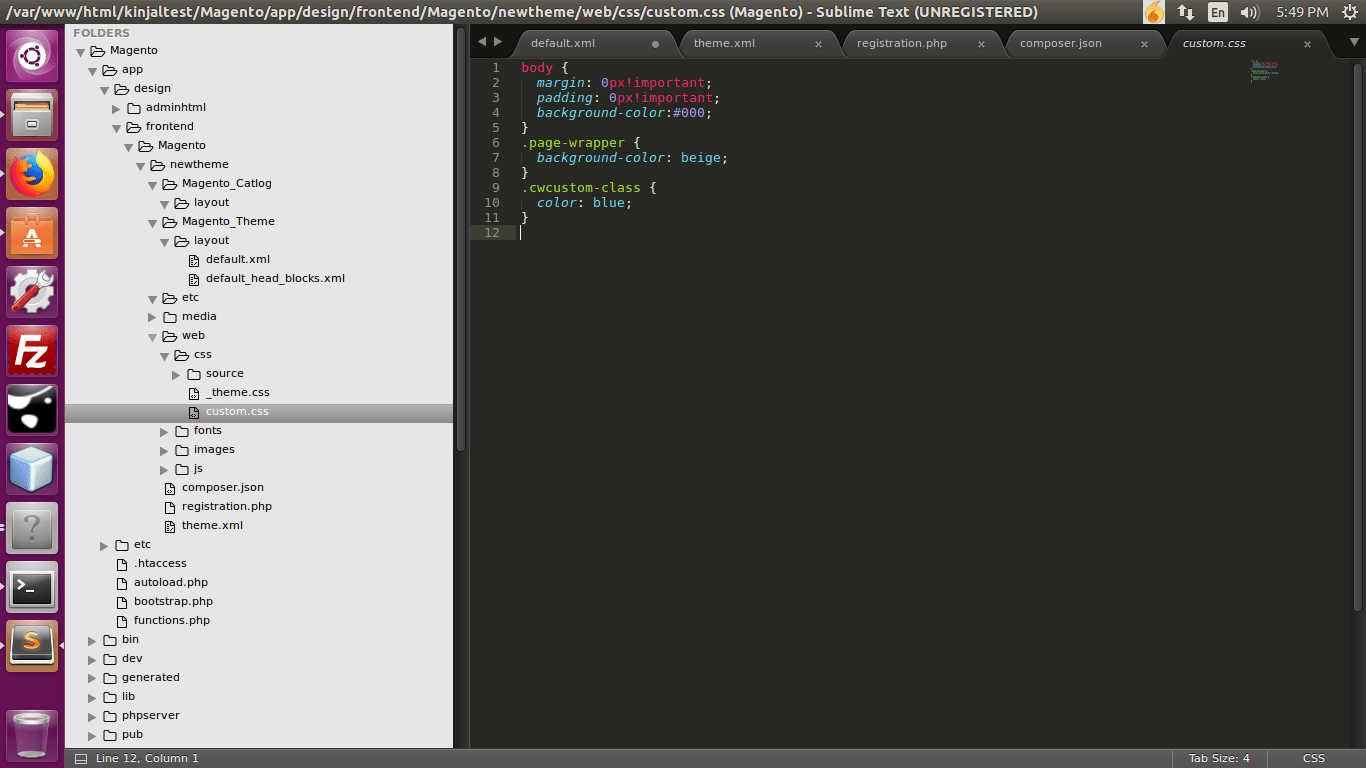
Task: Close the custom.css tab
Action: [1307, 44]
